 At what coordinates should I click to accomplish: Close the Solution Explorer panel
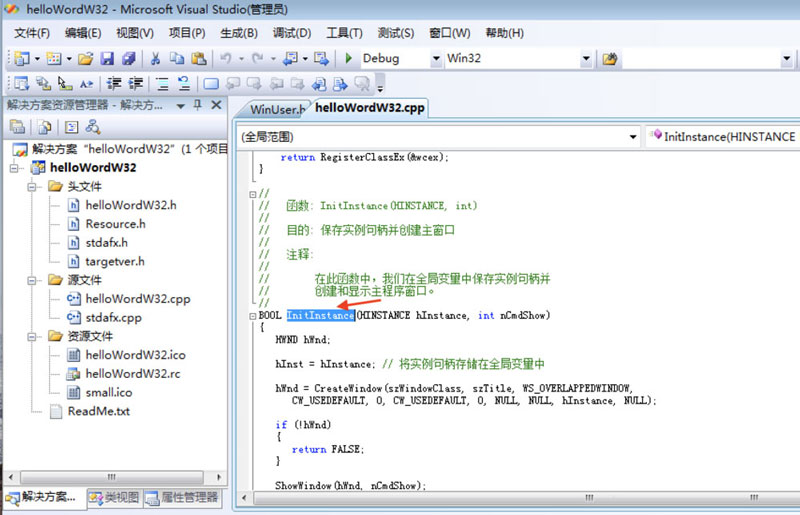pyautogui.click(x=216, y=105)
